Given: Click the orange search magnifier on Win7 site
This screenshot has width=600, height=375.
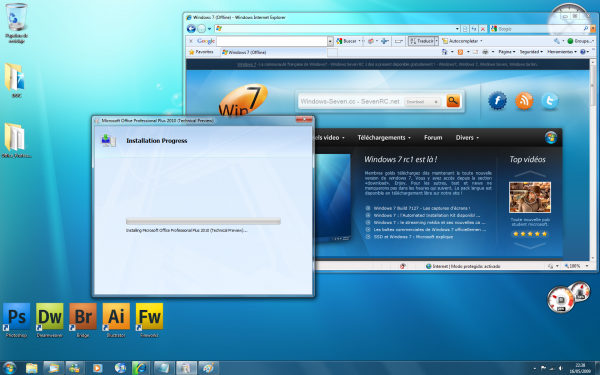Looking at the screenshot, I should (x=453, y=101).
